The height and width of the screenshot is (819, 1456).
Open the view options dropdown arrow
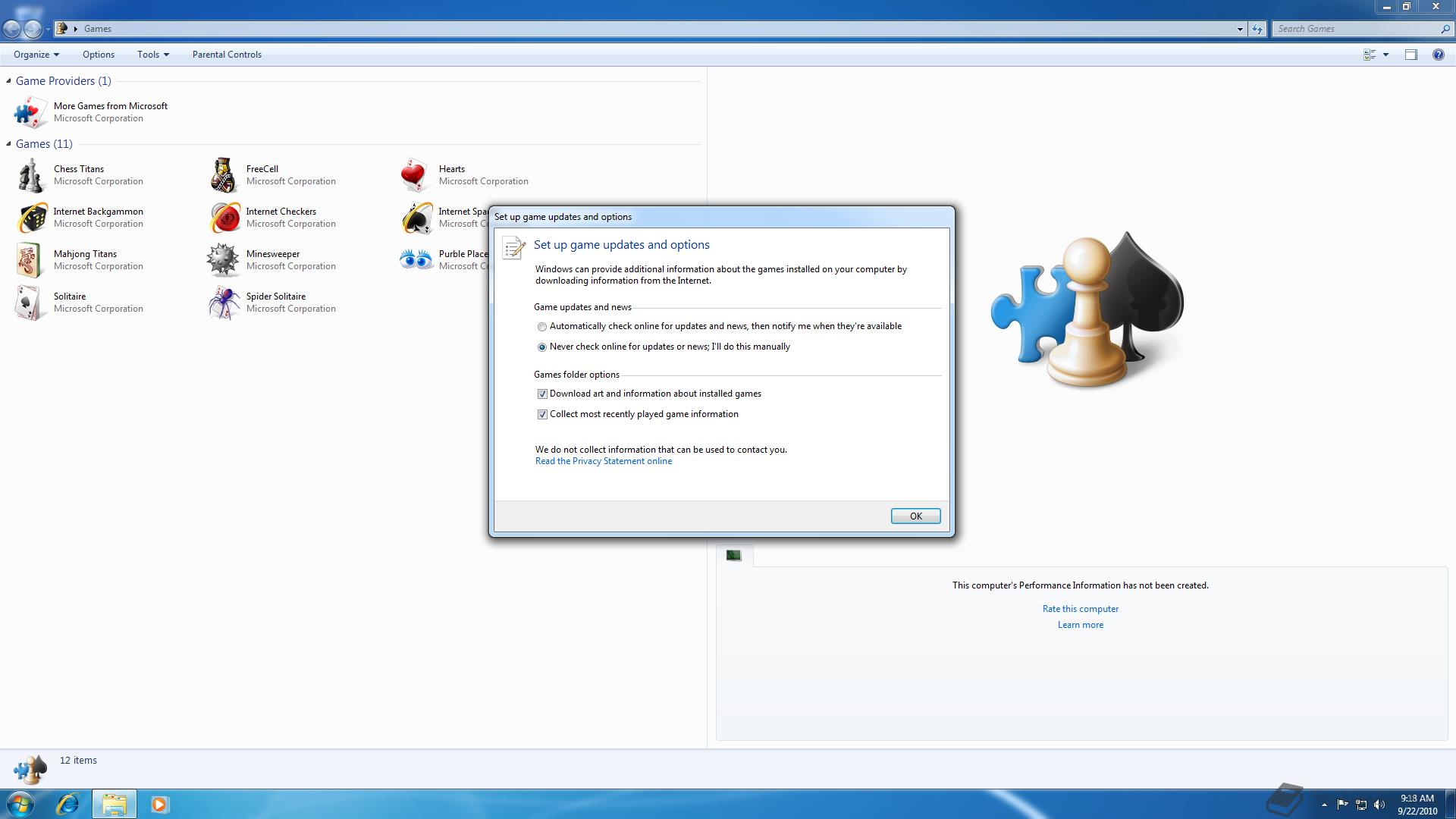pos(1385,55)
